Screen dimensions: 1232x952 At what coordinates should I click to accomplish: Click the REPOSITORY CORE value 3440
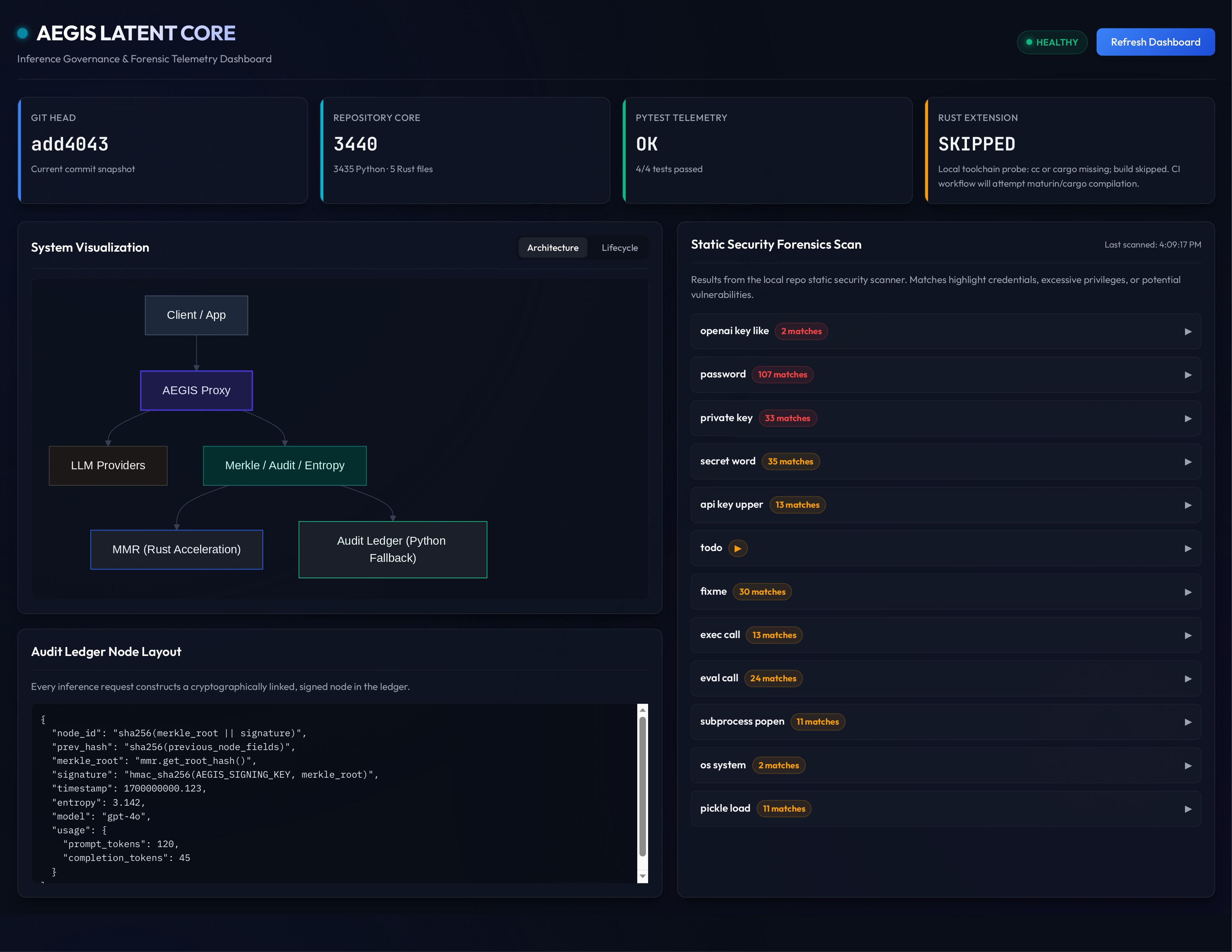pos(355,144)
